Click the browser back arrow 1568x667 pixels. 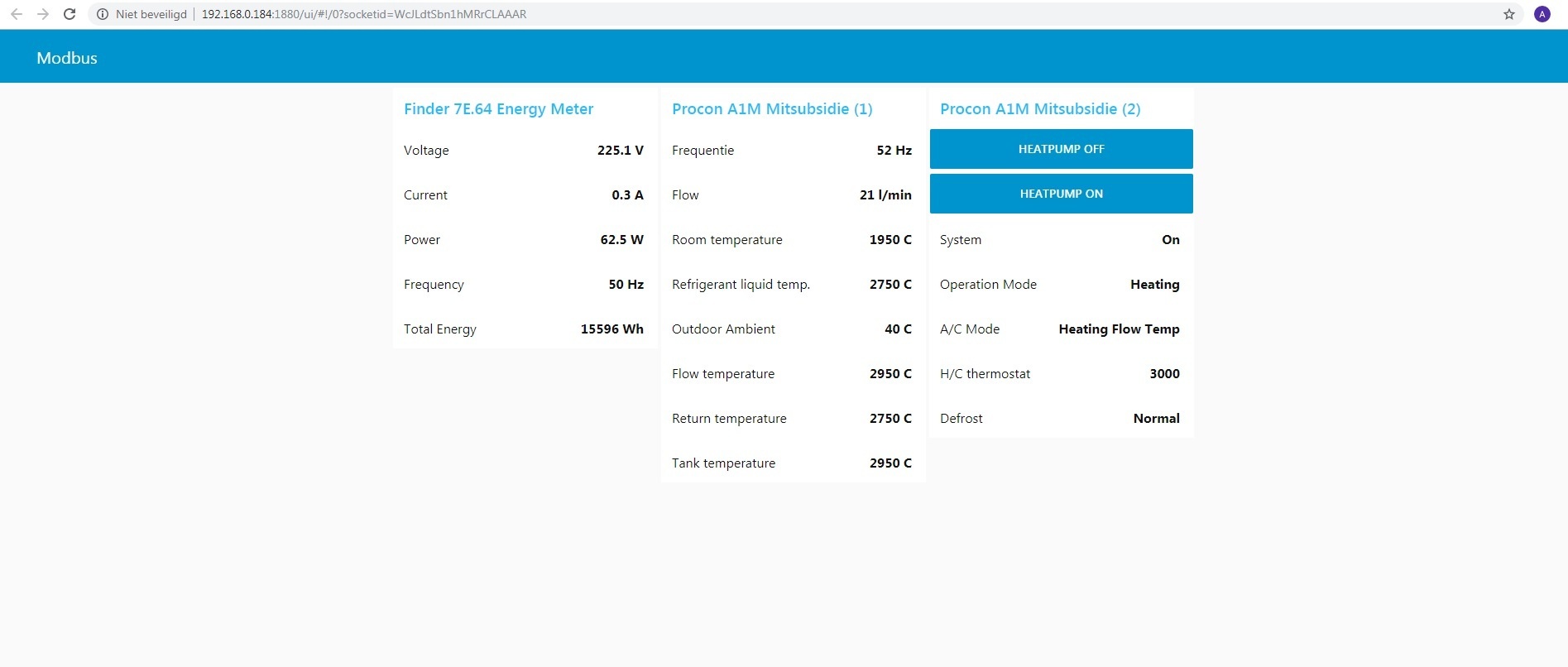click(16, 14)
